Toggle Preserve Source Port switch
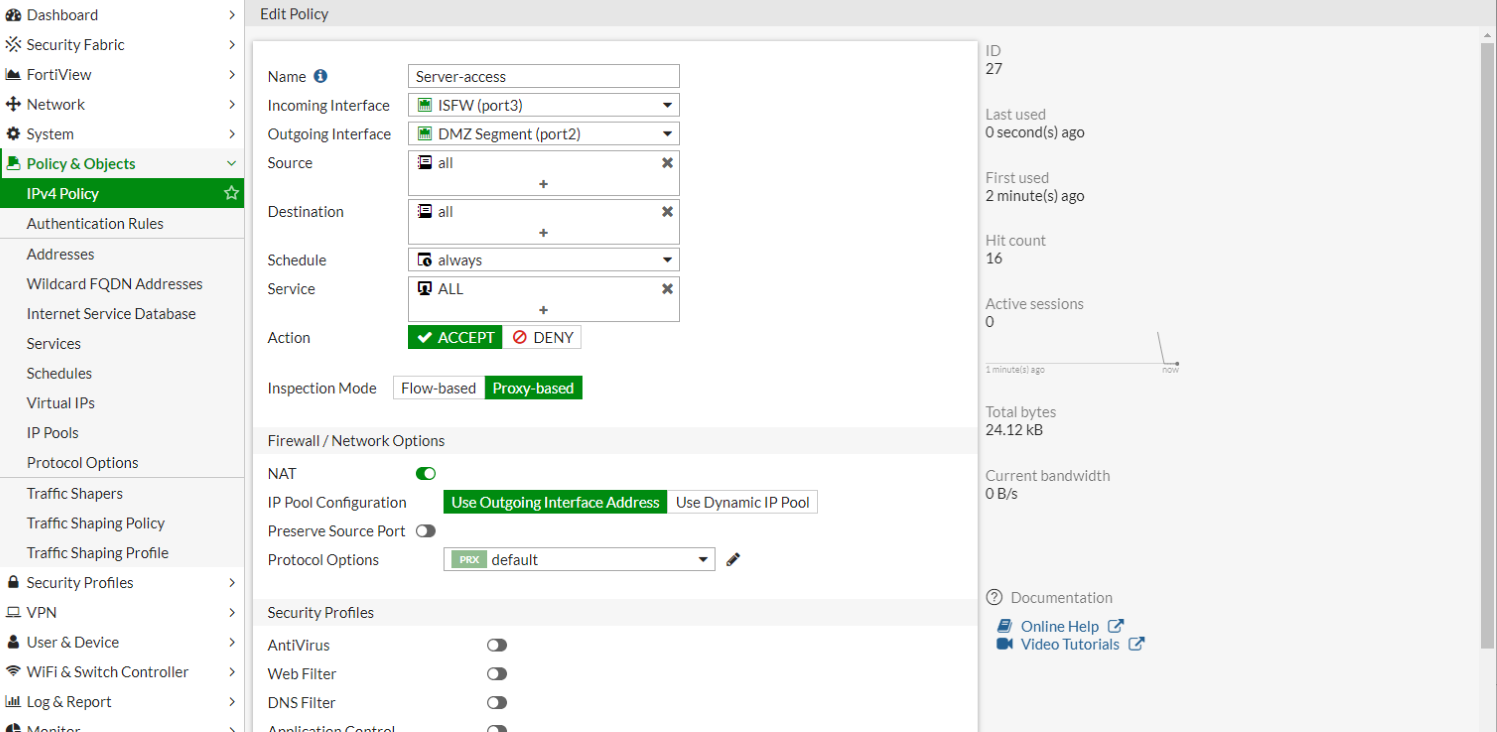 click(x=426, y=531)
